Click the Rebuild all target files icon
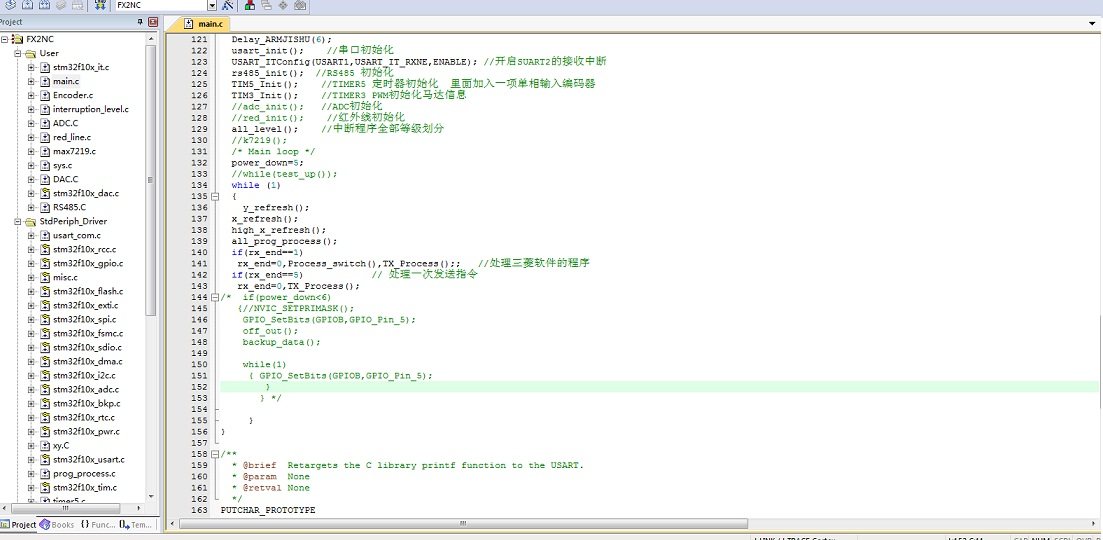Image resolution: width=1103 pixels, height=540 pixels. 44,4
